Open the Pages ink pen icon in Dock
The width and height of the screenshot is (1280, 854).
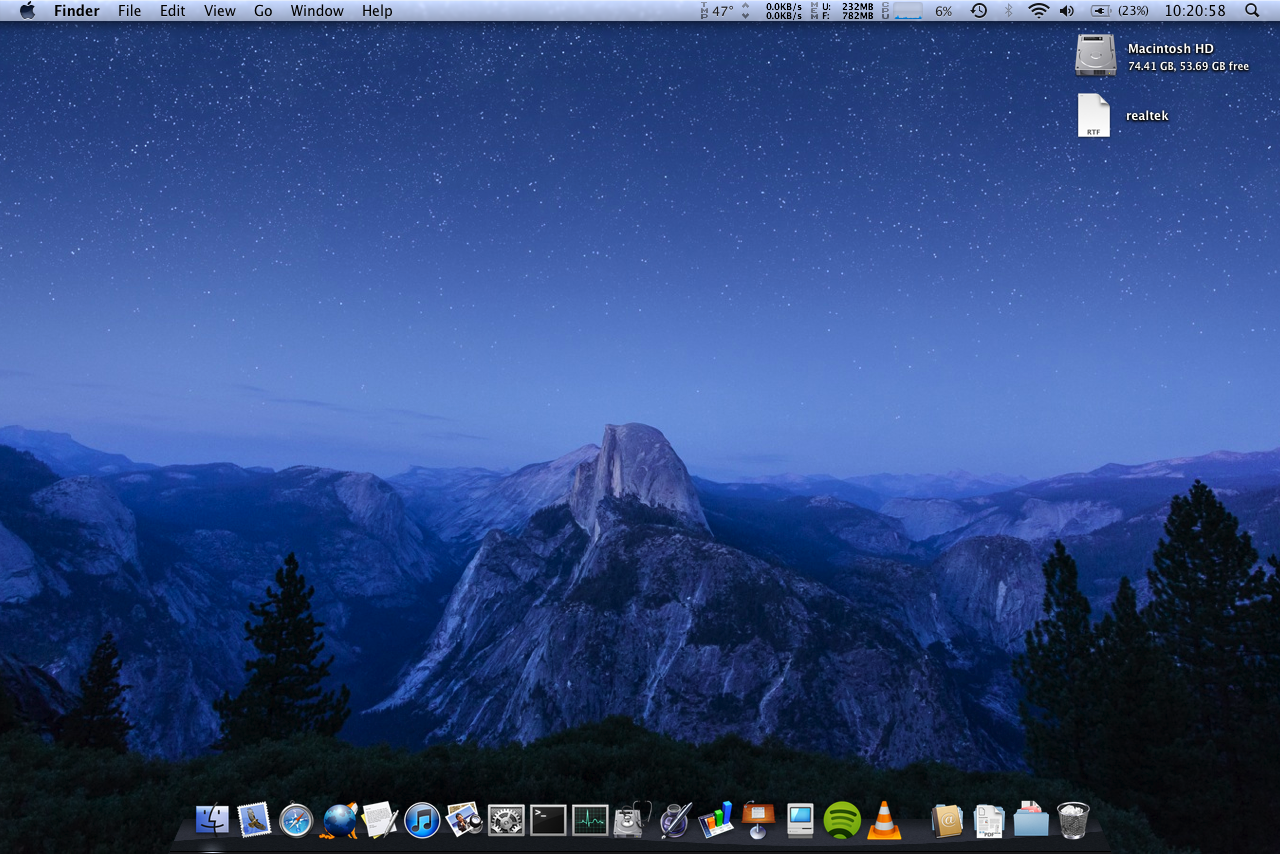tap(675, 820)
